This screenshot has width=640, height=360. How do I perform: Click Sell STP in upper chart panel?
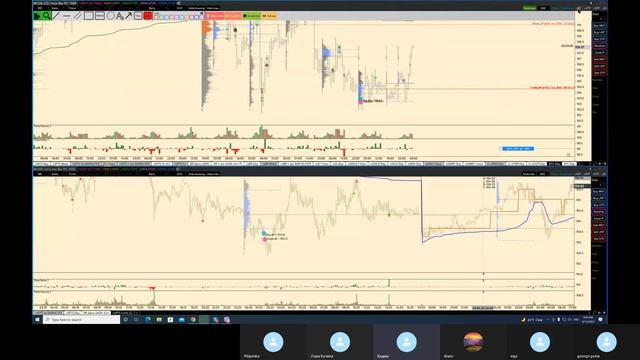click(x=599, y=73)
